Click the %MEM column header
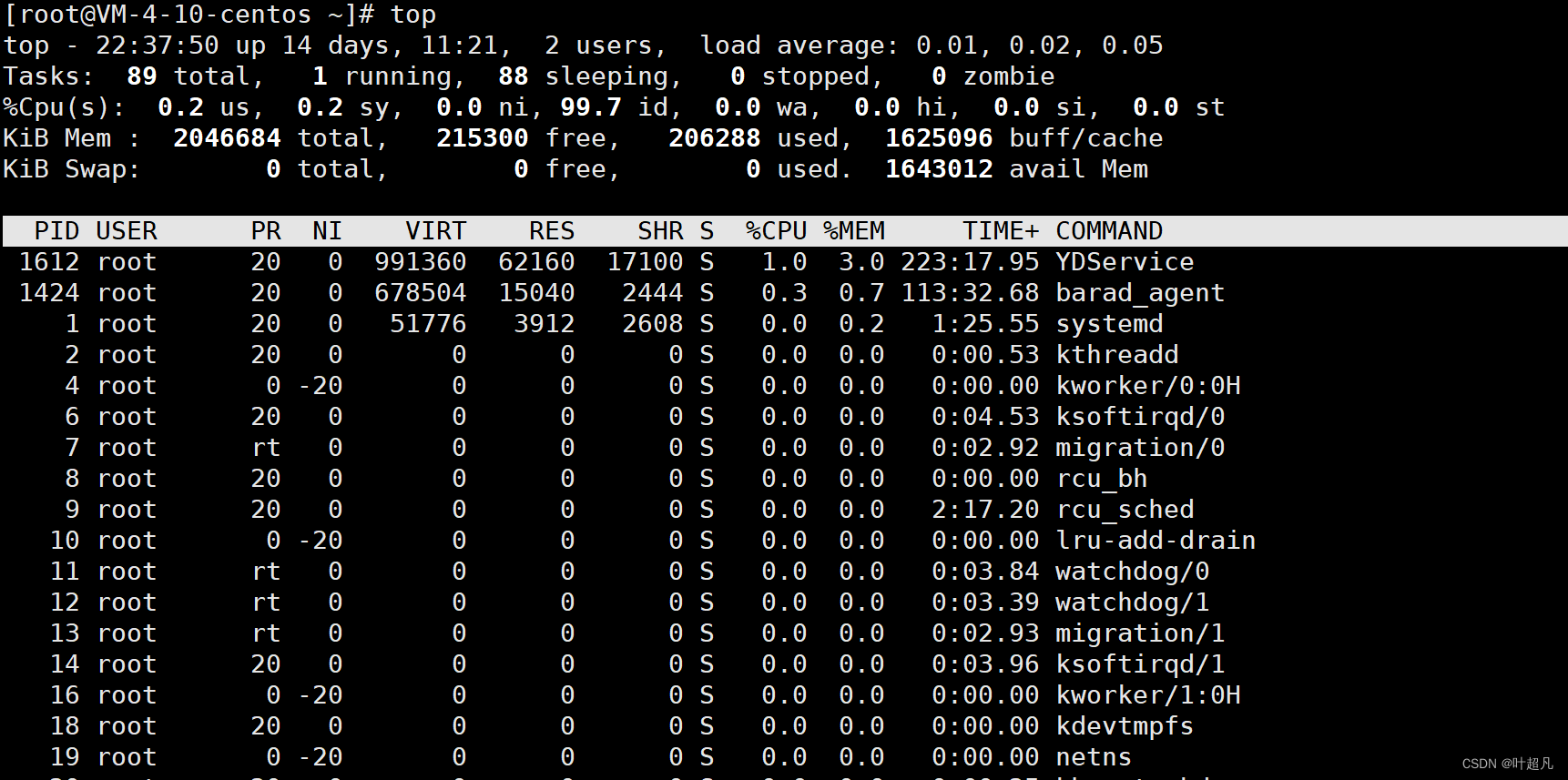The width and height of the screenshot is (1568, 780). (854, 231)
